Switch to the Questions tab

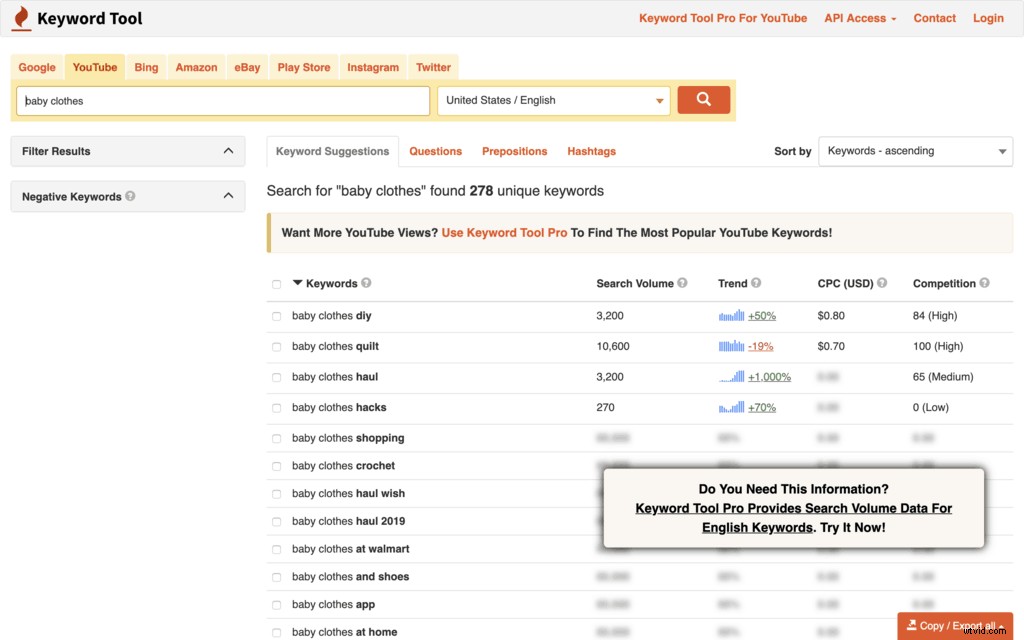pyautogui.click(x=435, y=151)
